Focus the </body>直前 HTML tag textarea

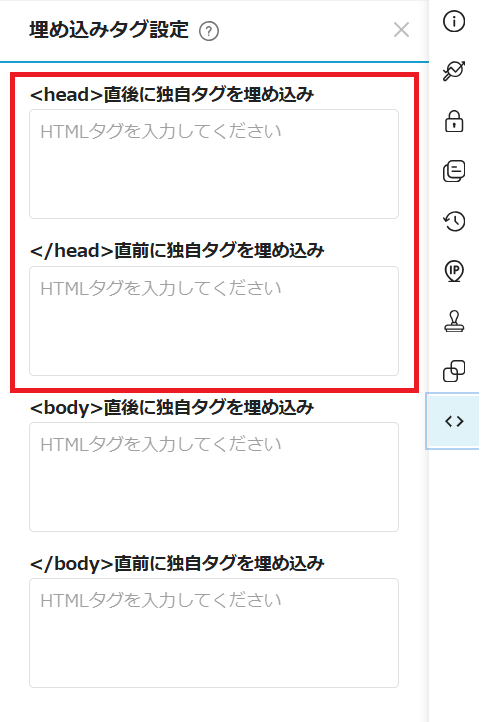pyautogui.click(x=214, y=633)
